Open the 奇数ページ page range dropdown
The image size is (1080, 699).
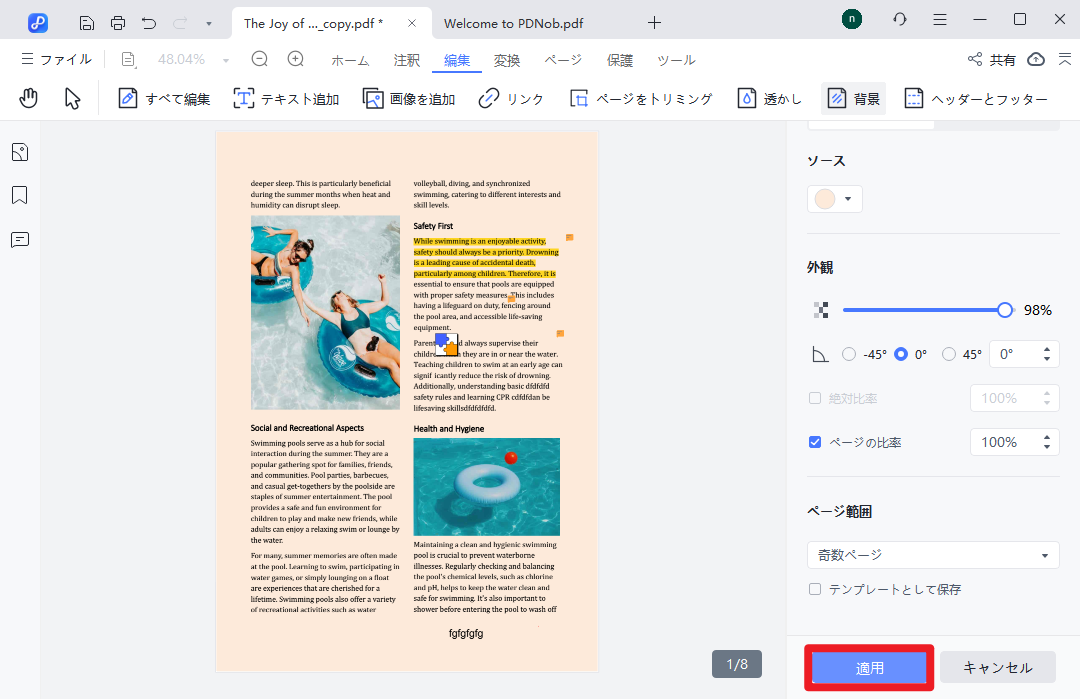point(932,555)
